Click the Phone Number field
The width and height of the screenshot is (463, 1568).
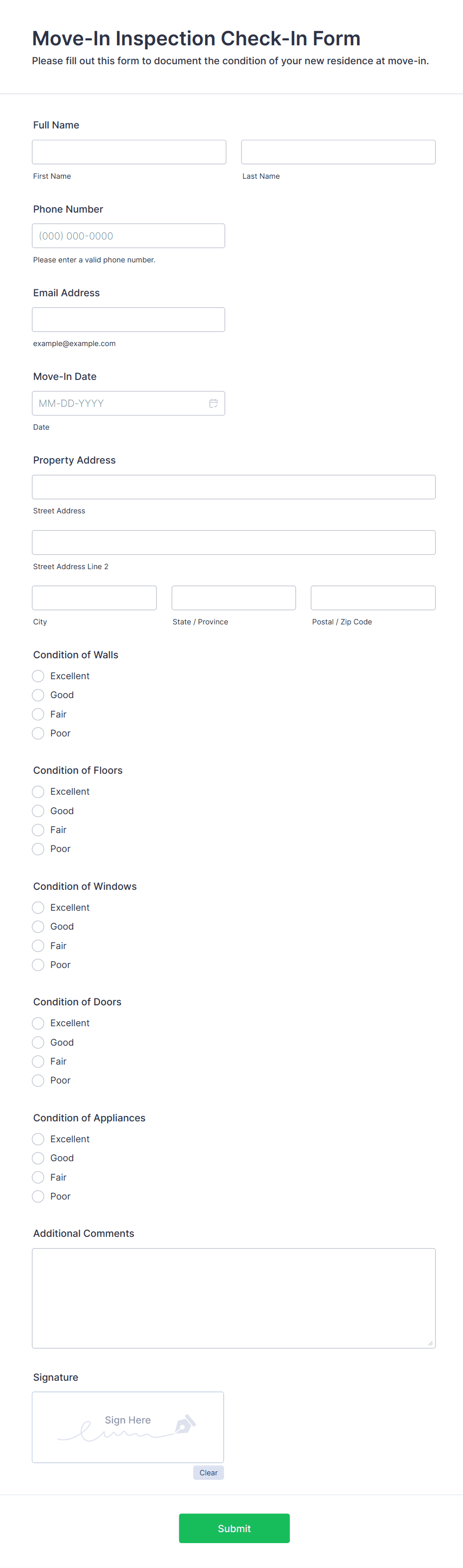click(x=128, y=236)
